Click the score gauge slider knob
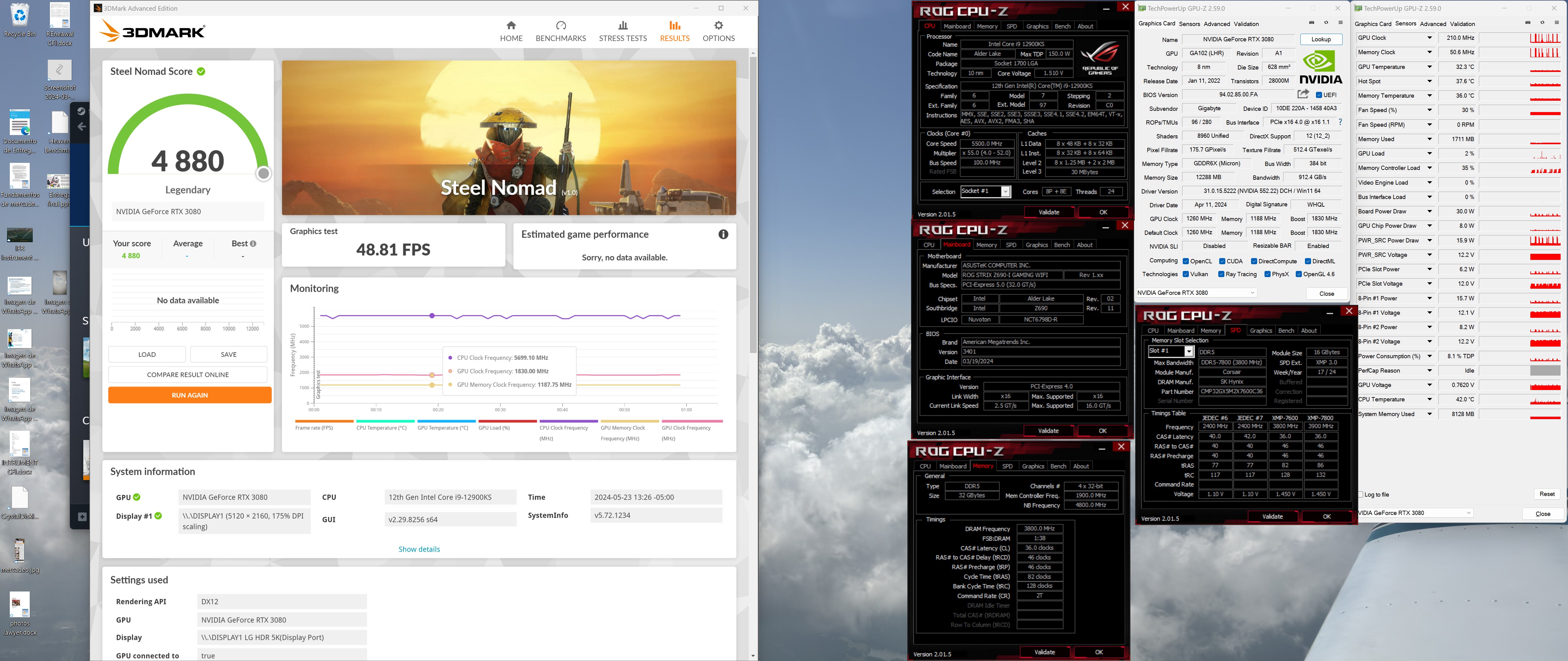Viewport: 1568px width, 661px height. click(263, 174)
